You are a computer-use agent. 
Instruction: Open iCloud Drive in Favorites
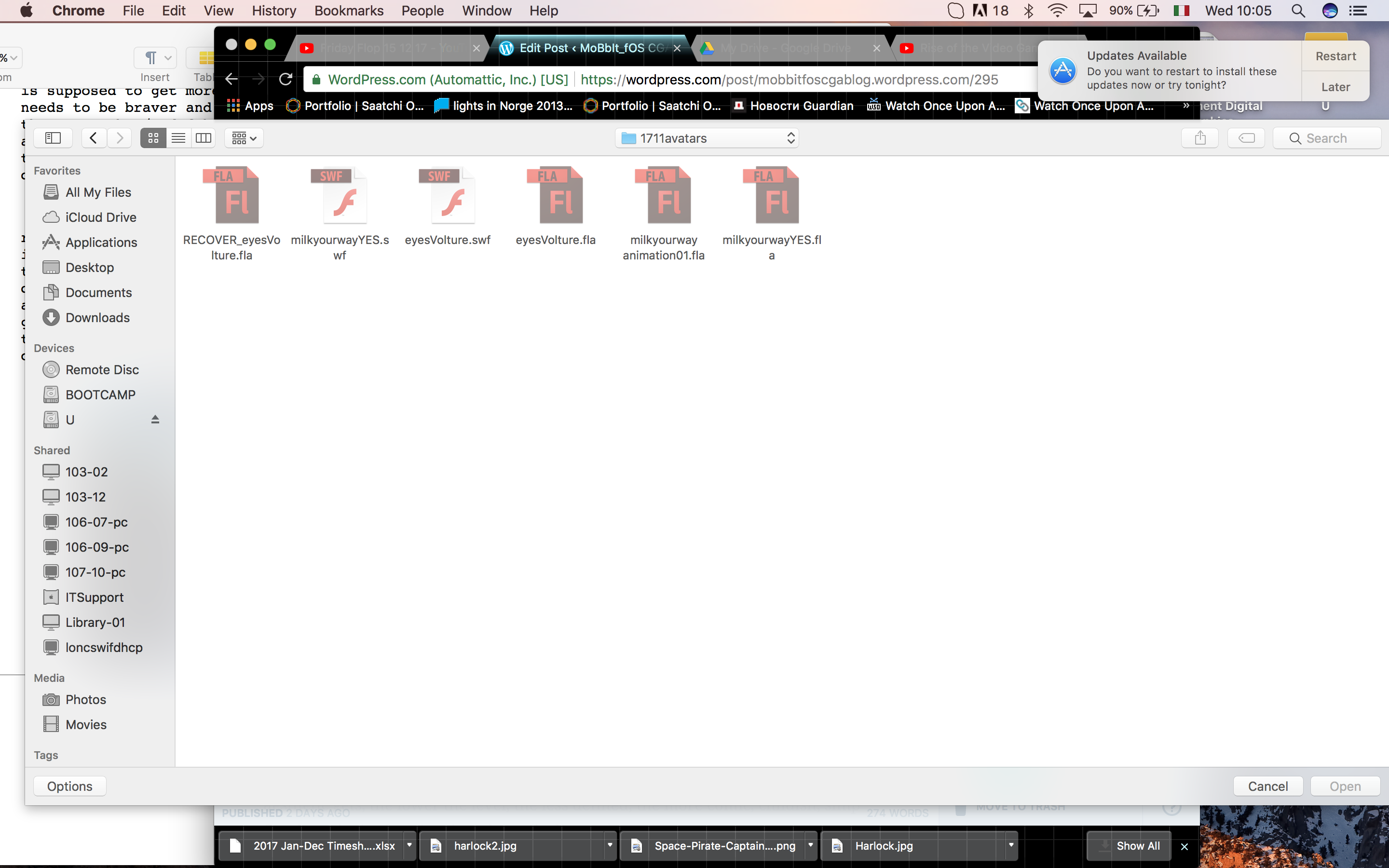coord(100,217)
